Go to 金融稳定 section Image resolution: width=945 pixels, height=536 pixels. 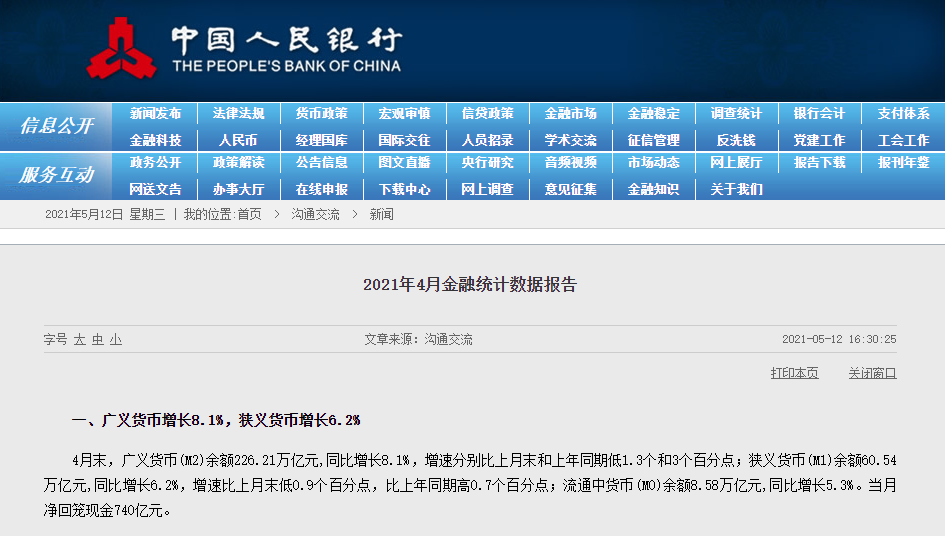pyautogui.click(x=654, y=113)
